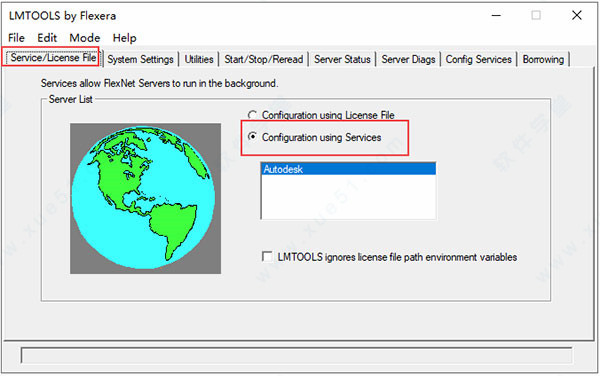Minimize the LMTOOLS window
This screenshot has width=600, height=376.
tap(496, 15)
